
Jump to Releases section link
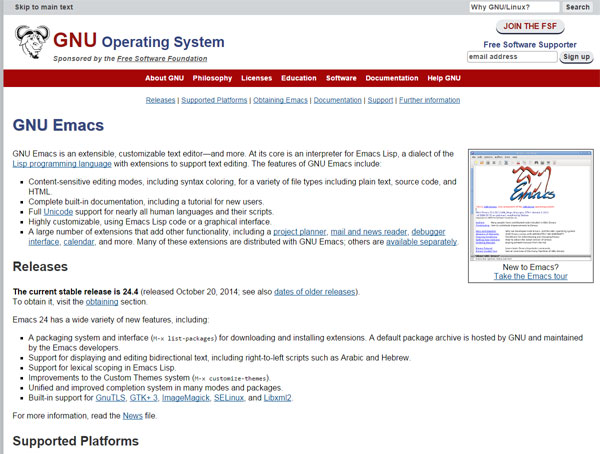(x=160, y=100)
